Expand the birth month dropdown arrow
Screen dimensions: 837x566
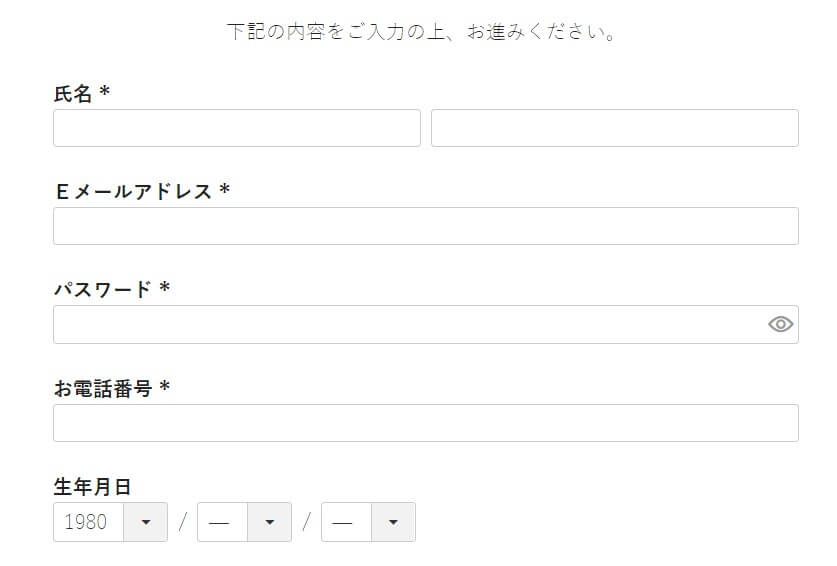click(270, 522)
